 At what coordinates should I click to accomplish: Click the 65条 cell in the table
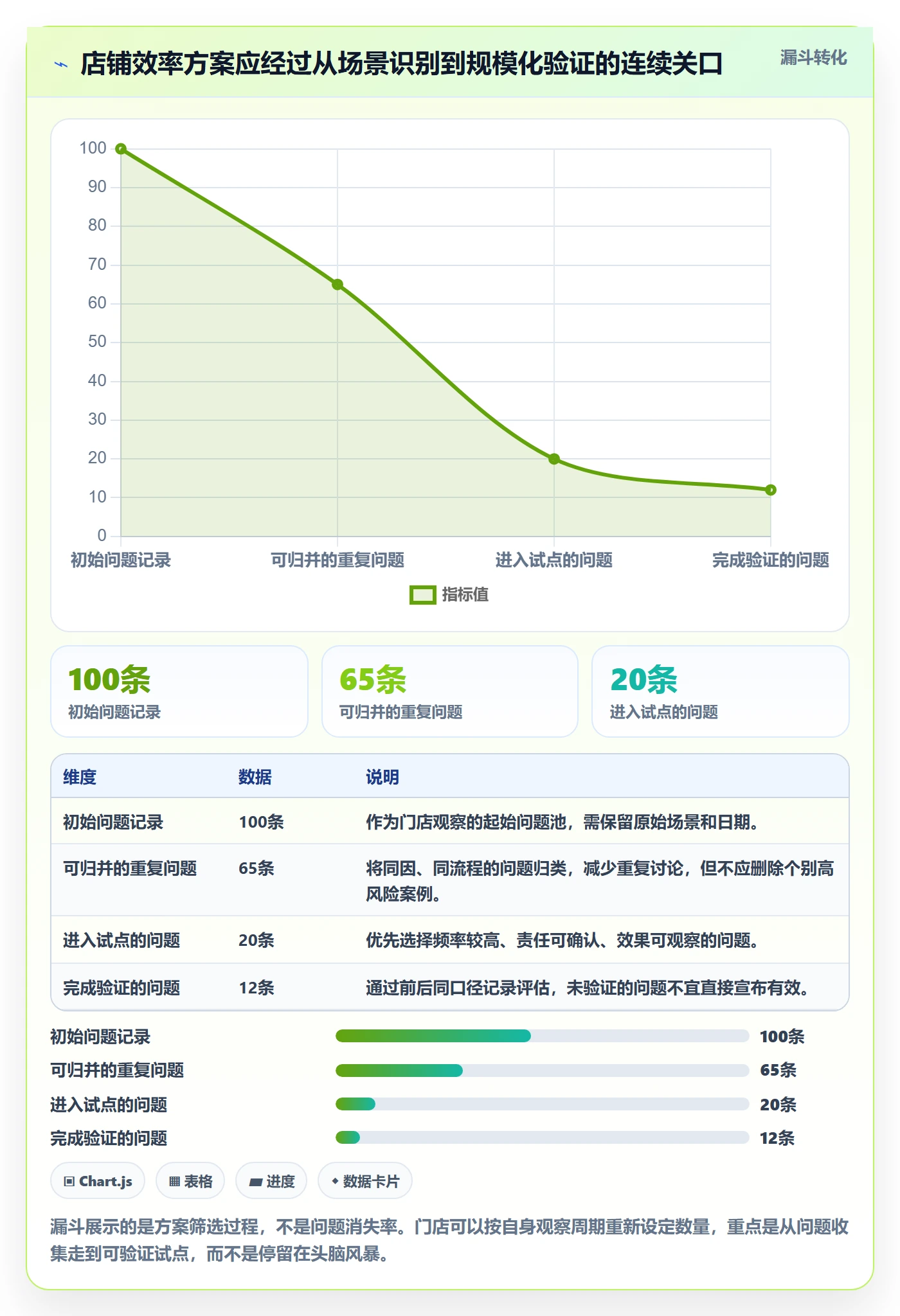pyautogui.click(x=256, y=869)
